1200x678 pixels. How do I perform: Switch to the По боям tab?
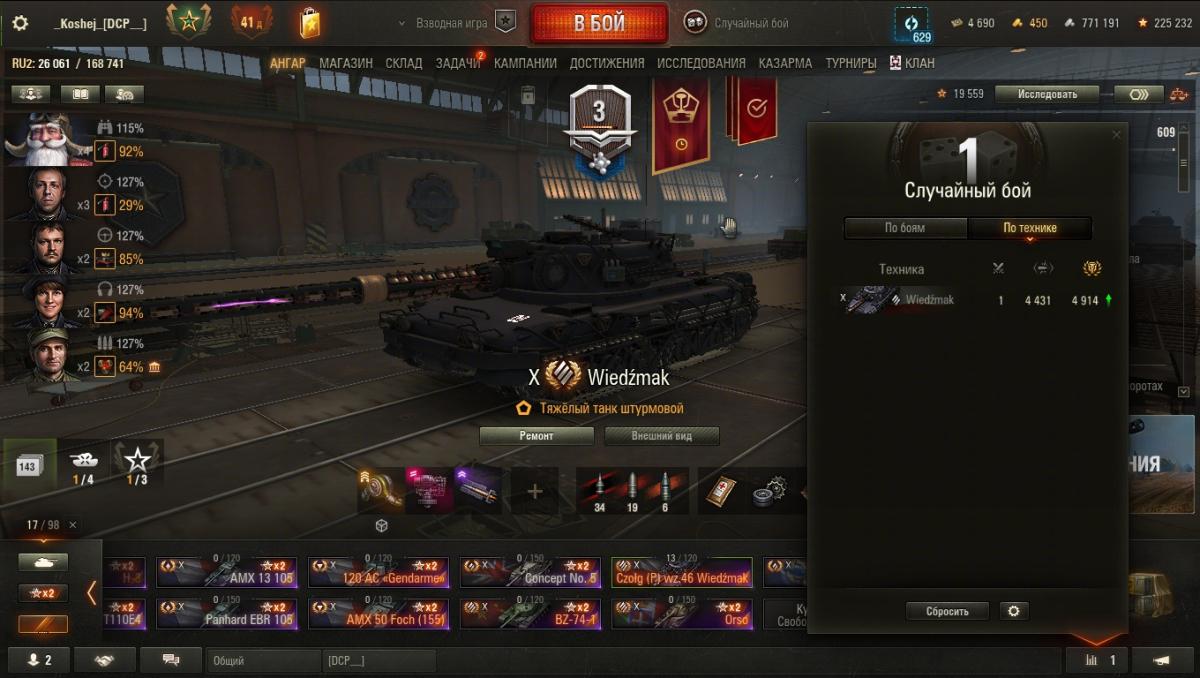905,228
